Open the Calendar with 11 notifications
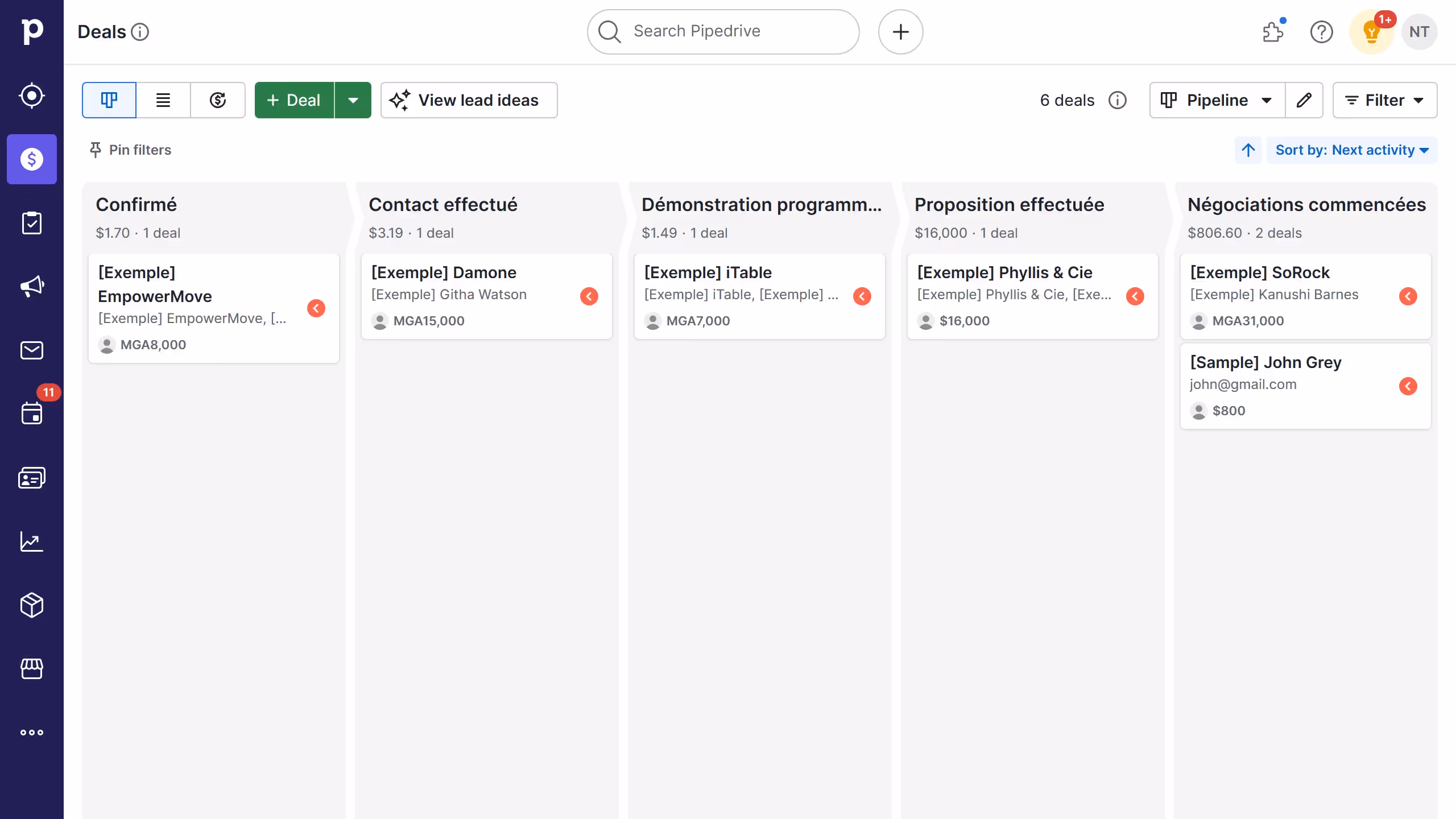 [31, 413]
